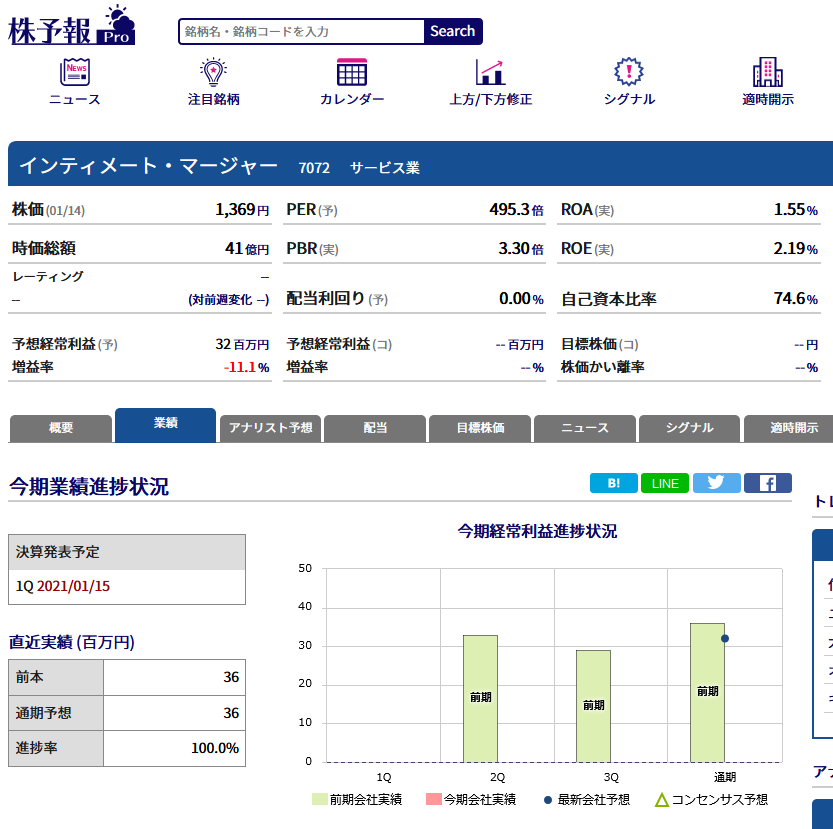Screen dimensions: 833x829
Task: Click the レーティング label
Action: (48, 276)
